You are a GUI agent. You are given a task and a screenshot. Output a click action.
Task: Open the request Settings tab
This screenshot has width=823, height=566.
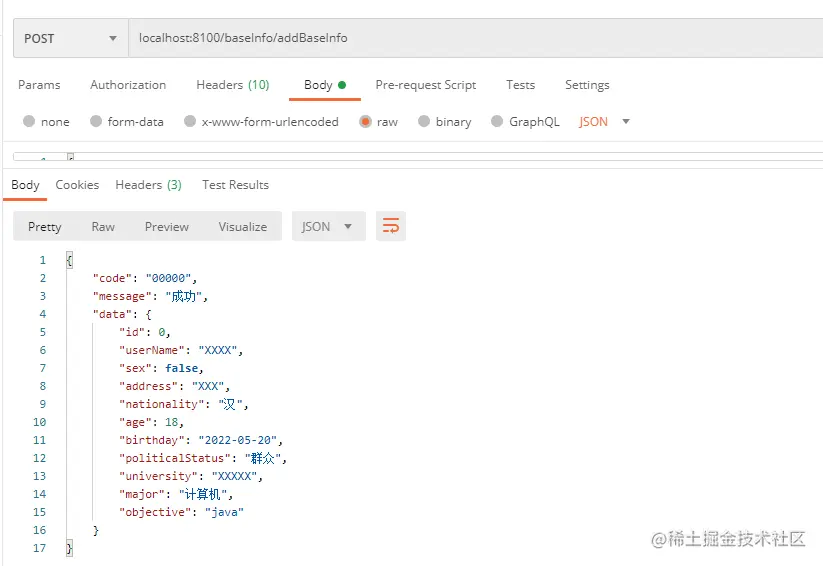(x=587, y=85)
